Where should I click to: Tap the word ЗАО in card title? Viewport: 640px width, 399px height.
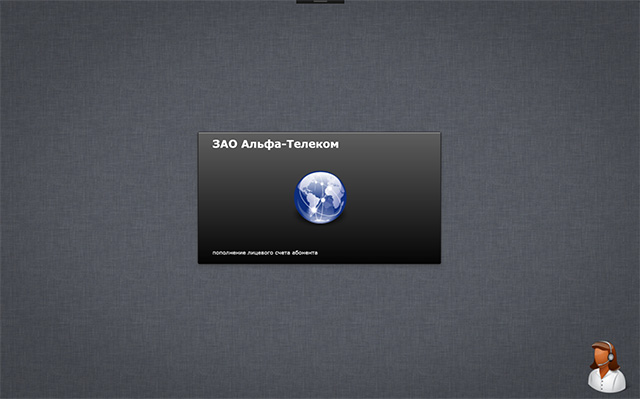(x=224, y=144)
